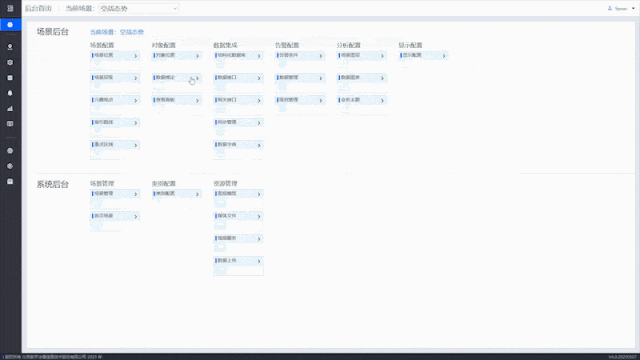The width and height of the screenshot is (640, 360).
Task: Open the bar chart analysis icon in sidebar
Action: pyautogui.click(x=10, y=109)
